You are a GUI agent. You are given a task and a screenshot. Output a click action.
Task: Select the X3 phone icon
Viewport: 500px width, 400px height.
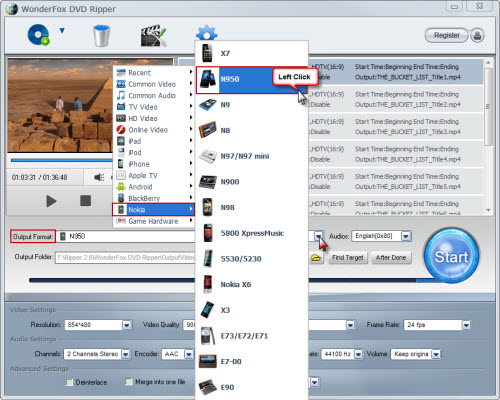(208, 310)
